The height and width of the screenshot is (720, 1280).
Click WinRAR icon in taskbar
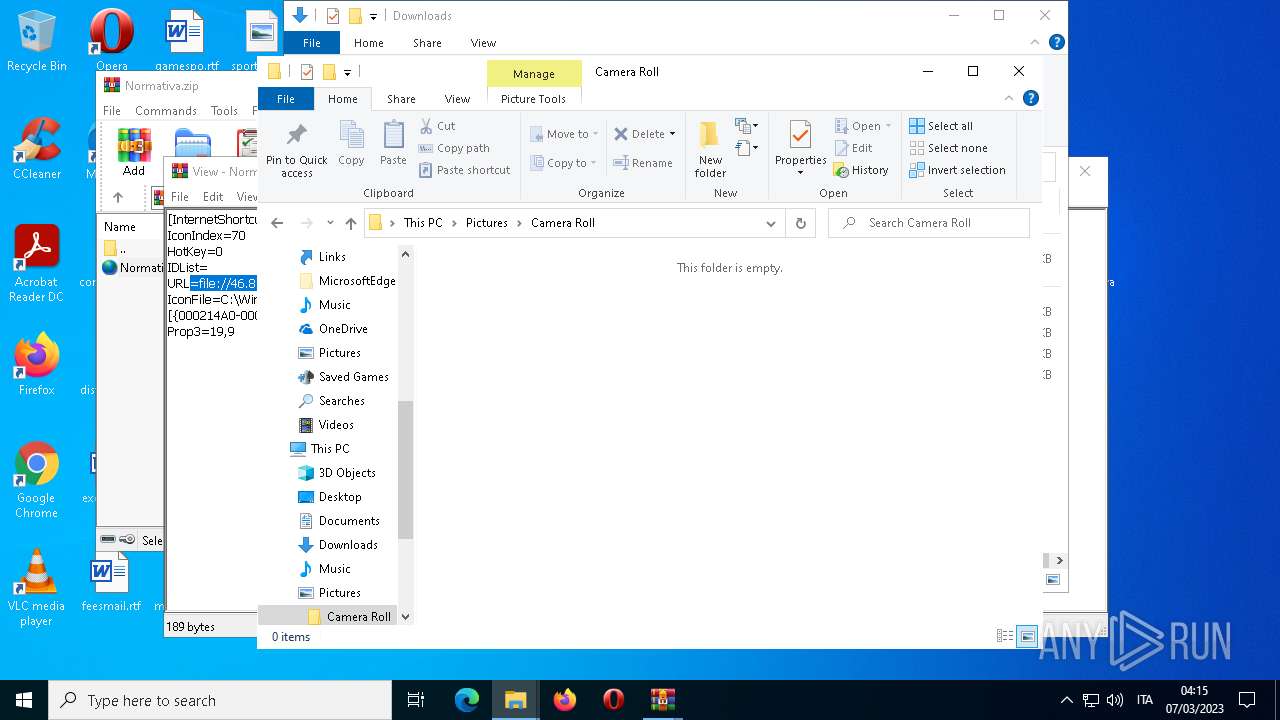point(663,700)
